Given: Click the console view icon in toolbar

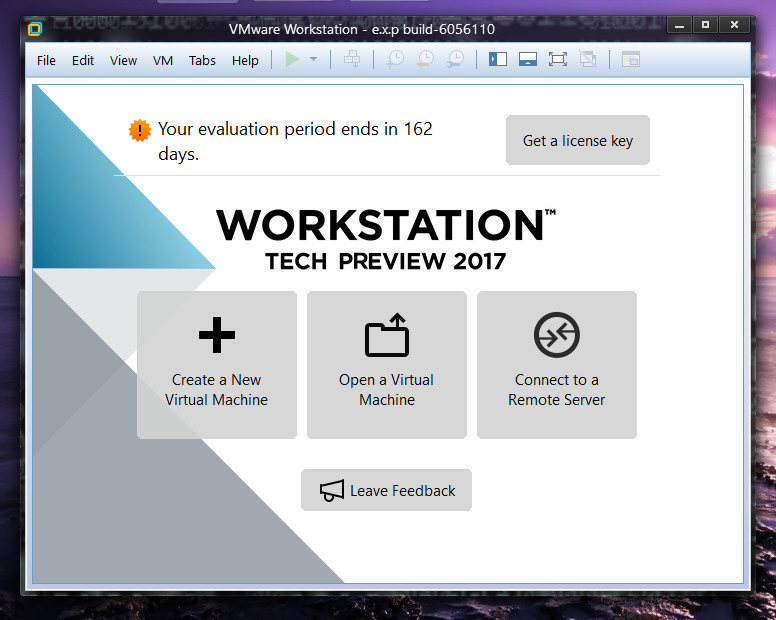Looking at the screenshot, I should (x=631, y=59).
